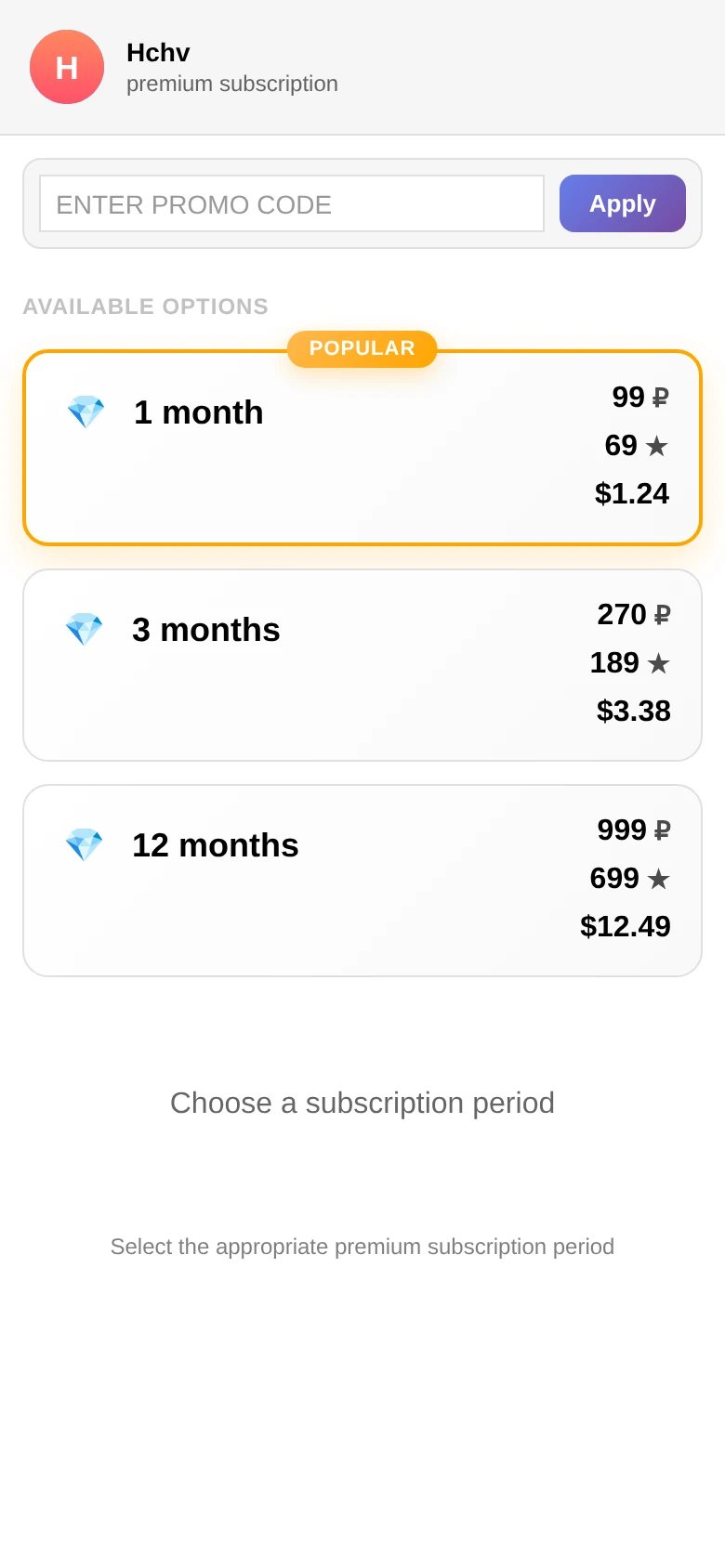Choose the $3.38 price

coord(634,711)
